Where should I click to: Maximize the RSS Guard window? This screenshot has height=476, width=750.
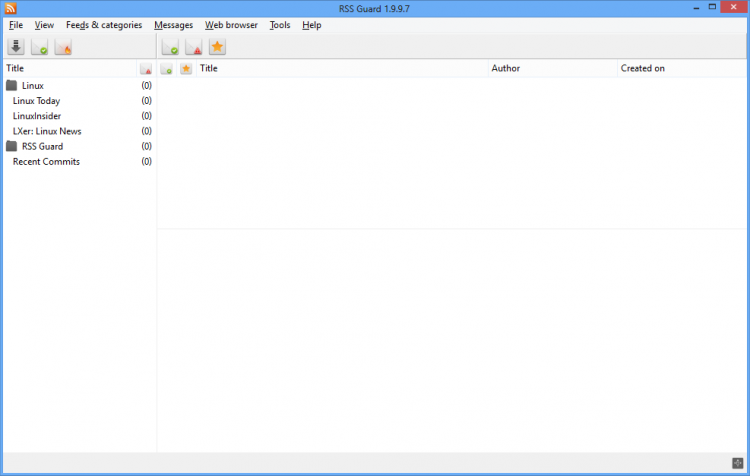[712, 7]
